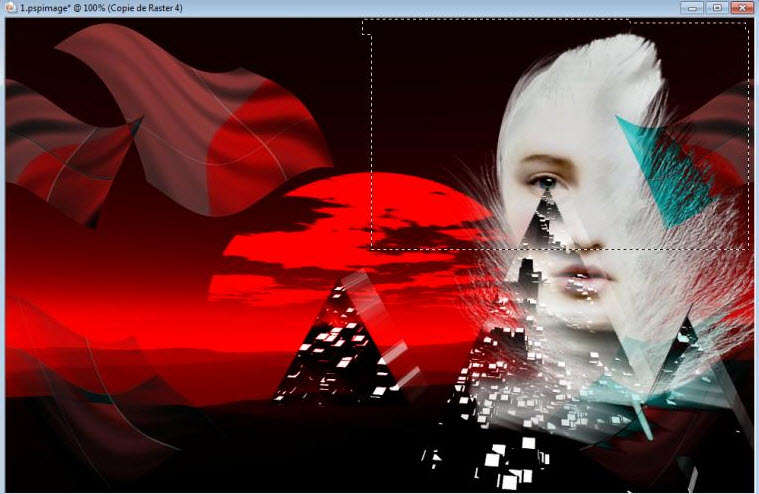Minimize the 1.pspimage window
The image size is (759, 494).
[692, 8]
